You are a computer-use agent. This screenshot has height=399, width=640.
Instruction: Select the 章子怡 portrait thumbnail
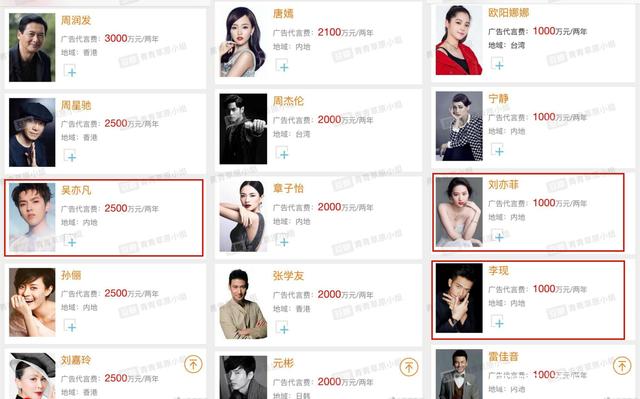pos(242,216)
